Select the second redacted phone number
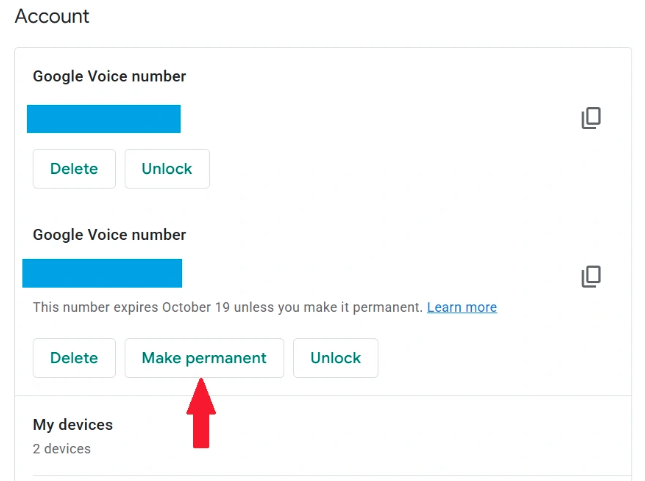645x481 pixels. 102,273
